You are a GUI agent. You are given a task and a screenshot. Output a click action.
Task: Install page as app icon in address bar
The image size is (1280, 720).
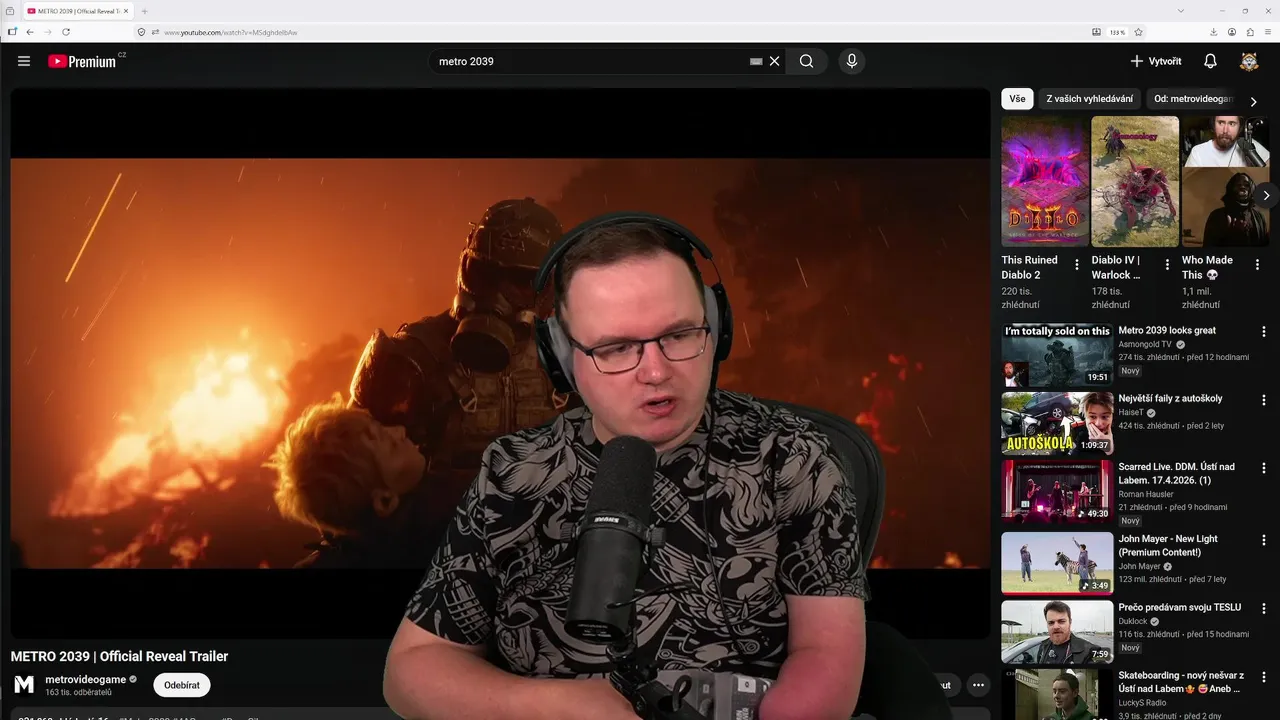click(x=1097, y=32)
